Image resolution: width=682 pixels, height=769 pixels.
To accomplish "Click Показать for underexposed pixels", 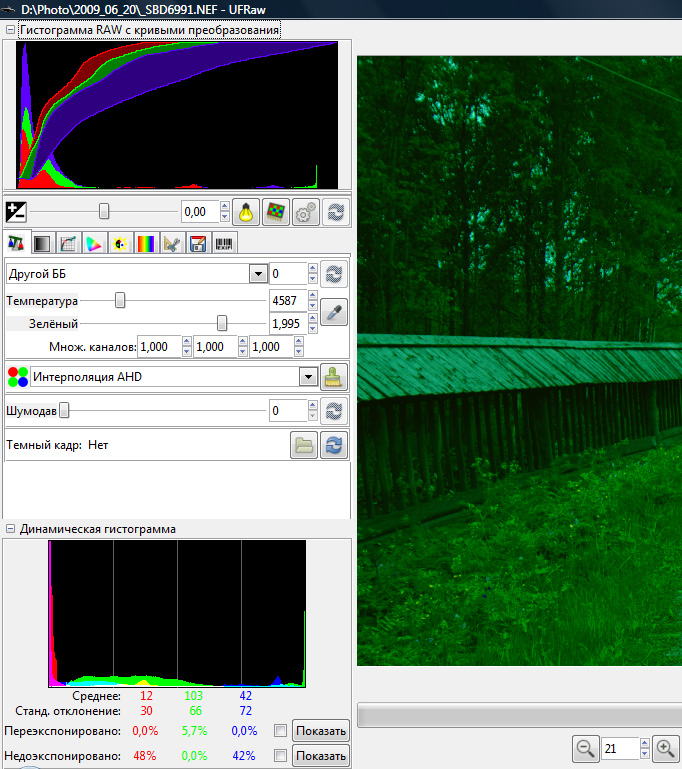I will point(321,756).
